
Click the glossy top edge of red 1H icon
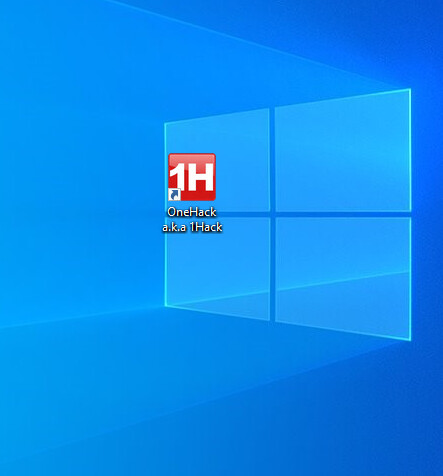click(192, 157)
